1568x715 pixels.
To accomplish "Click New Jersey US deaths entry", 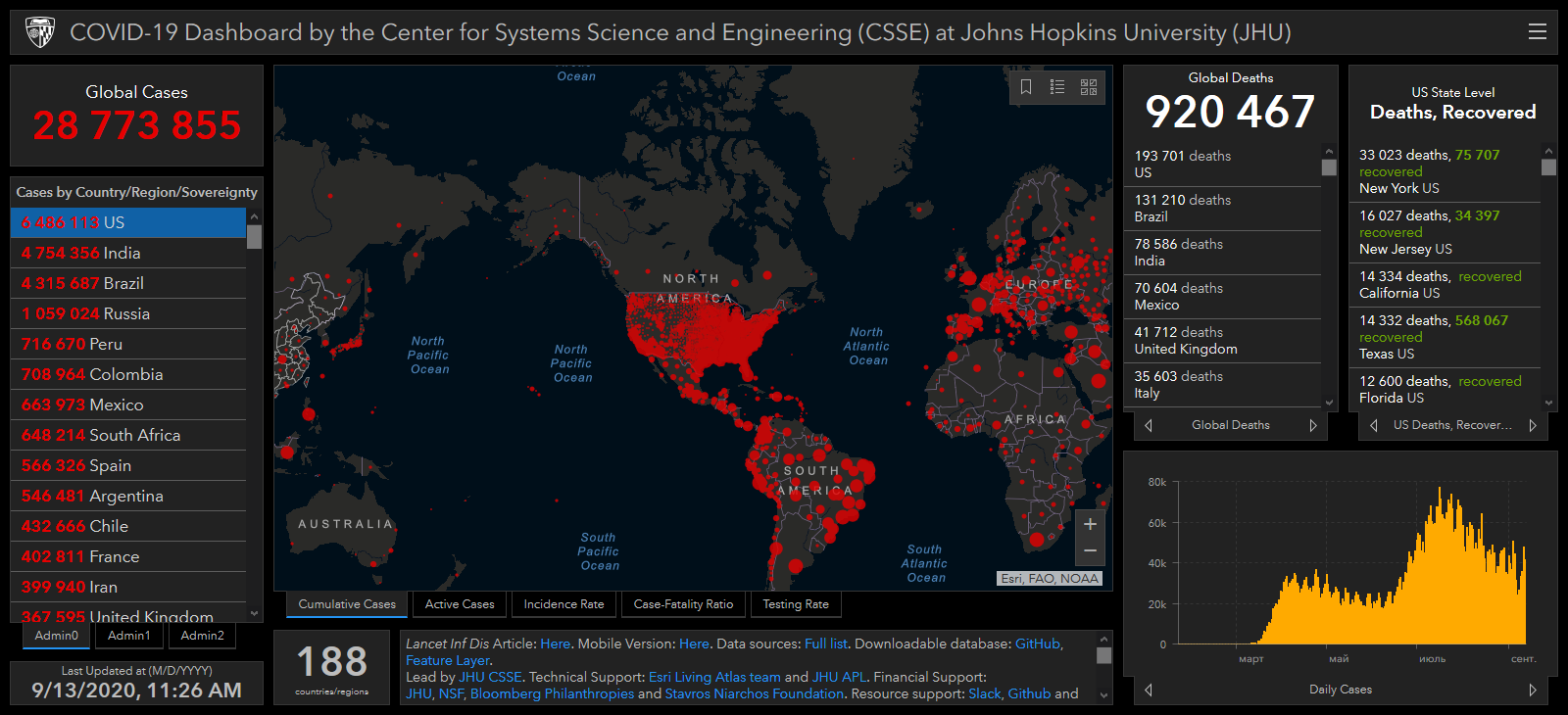I will tap(1445, 232).
